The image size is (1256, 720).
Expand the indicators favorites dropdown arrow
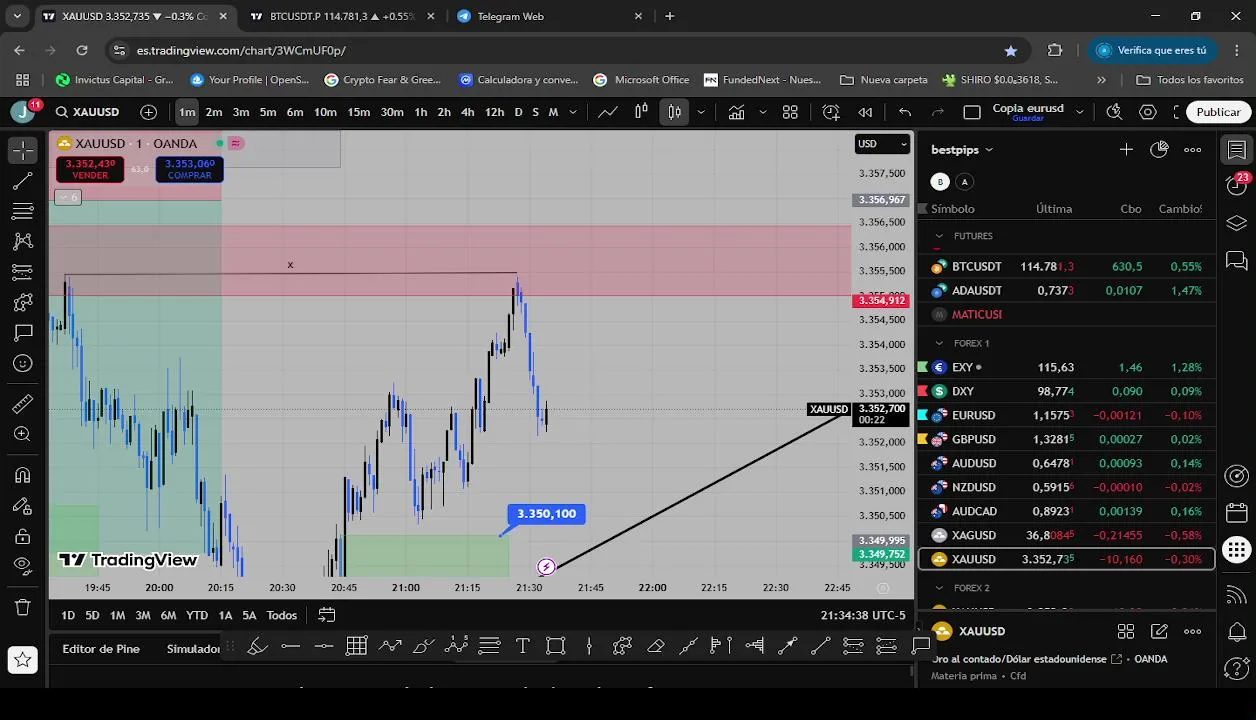(x=762, y=112)
